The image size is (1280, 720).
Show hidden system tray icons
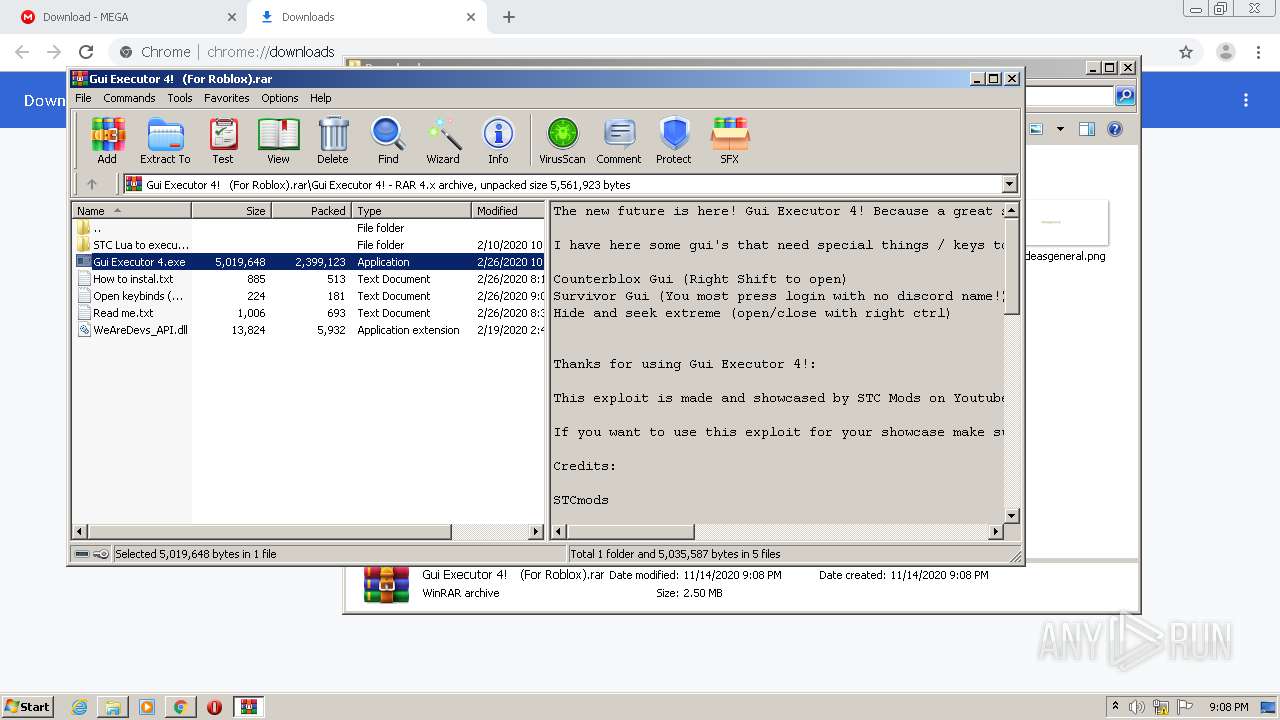point(1115,707)
